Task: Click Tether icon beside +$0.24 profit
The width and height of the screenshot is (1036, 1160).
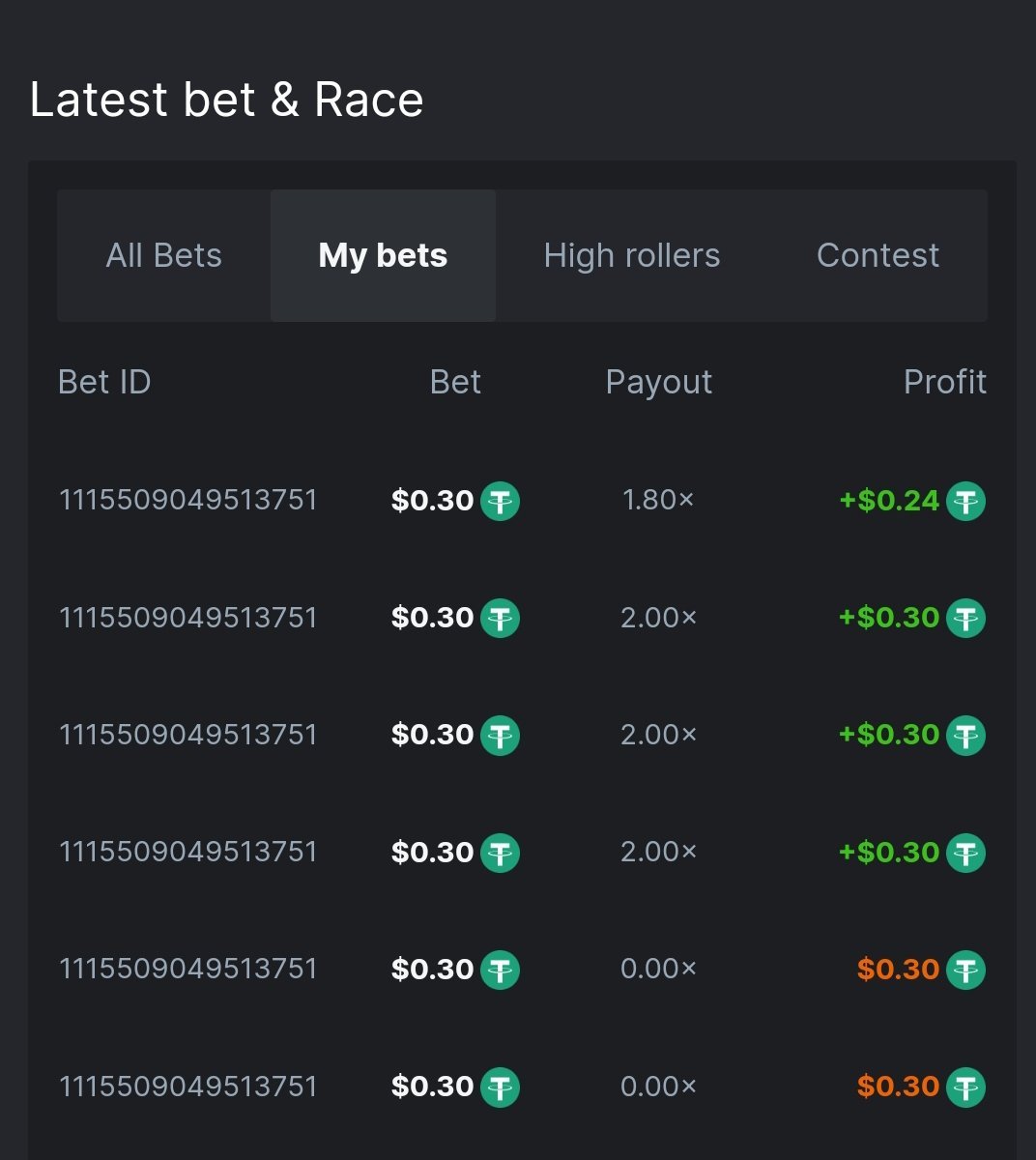Action: (965, 501)
